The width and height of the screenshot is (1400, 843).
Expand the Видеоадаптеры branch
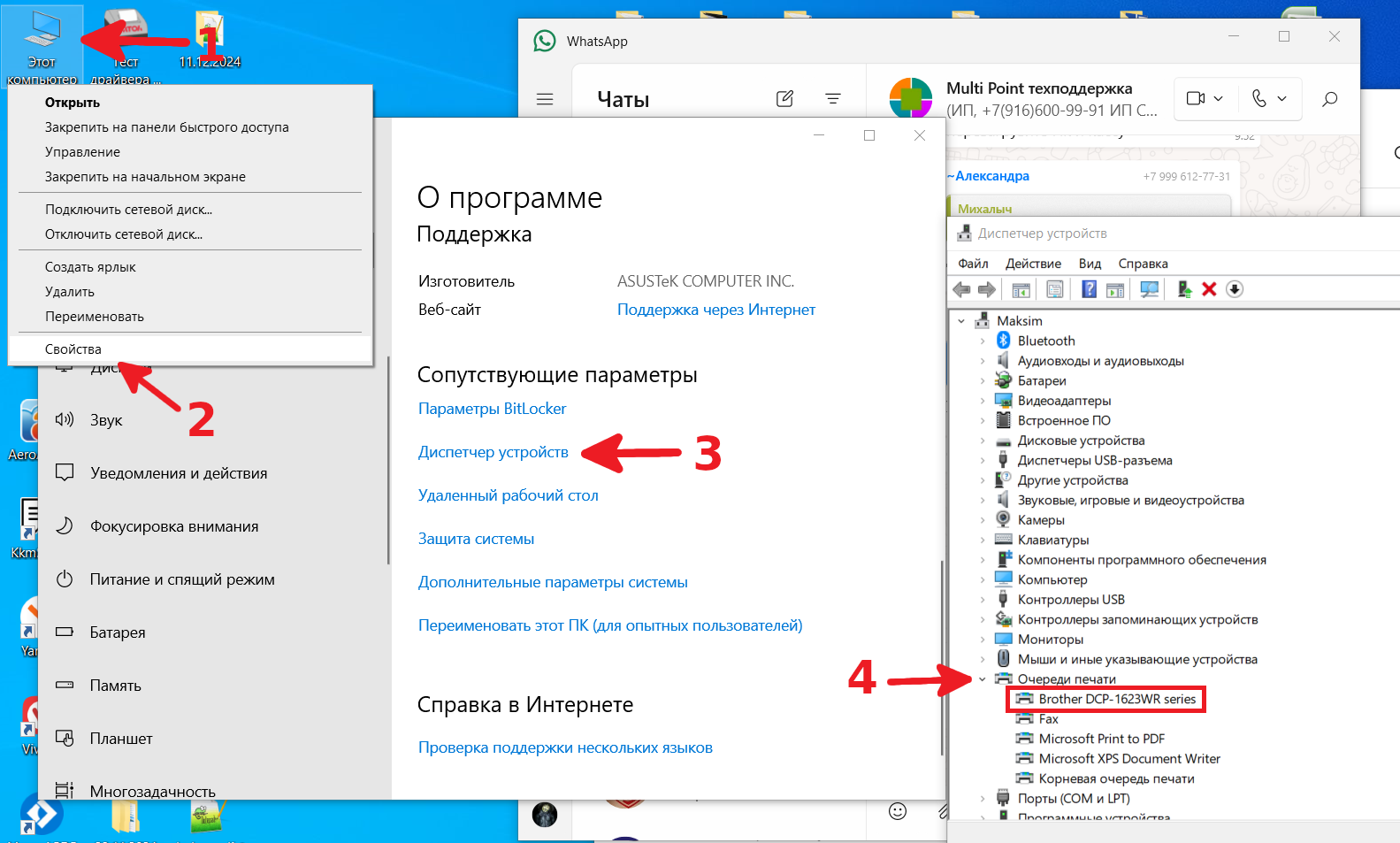coord(982,401)
